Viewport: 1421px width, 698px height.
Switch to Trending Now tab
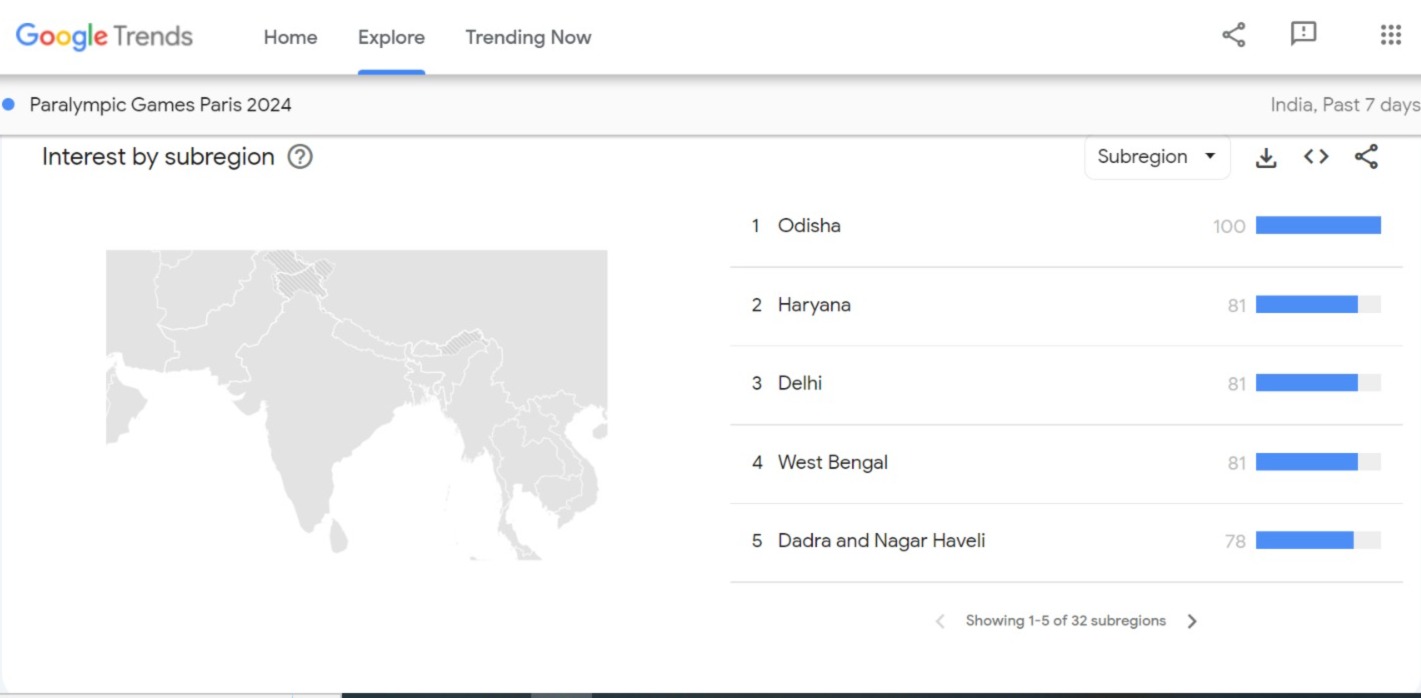pyautogui.click(x=528, y=38)
